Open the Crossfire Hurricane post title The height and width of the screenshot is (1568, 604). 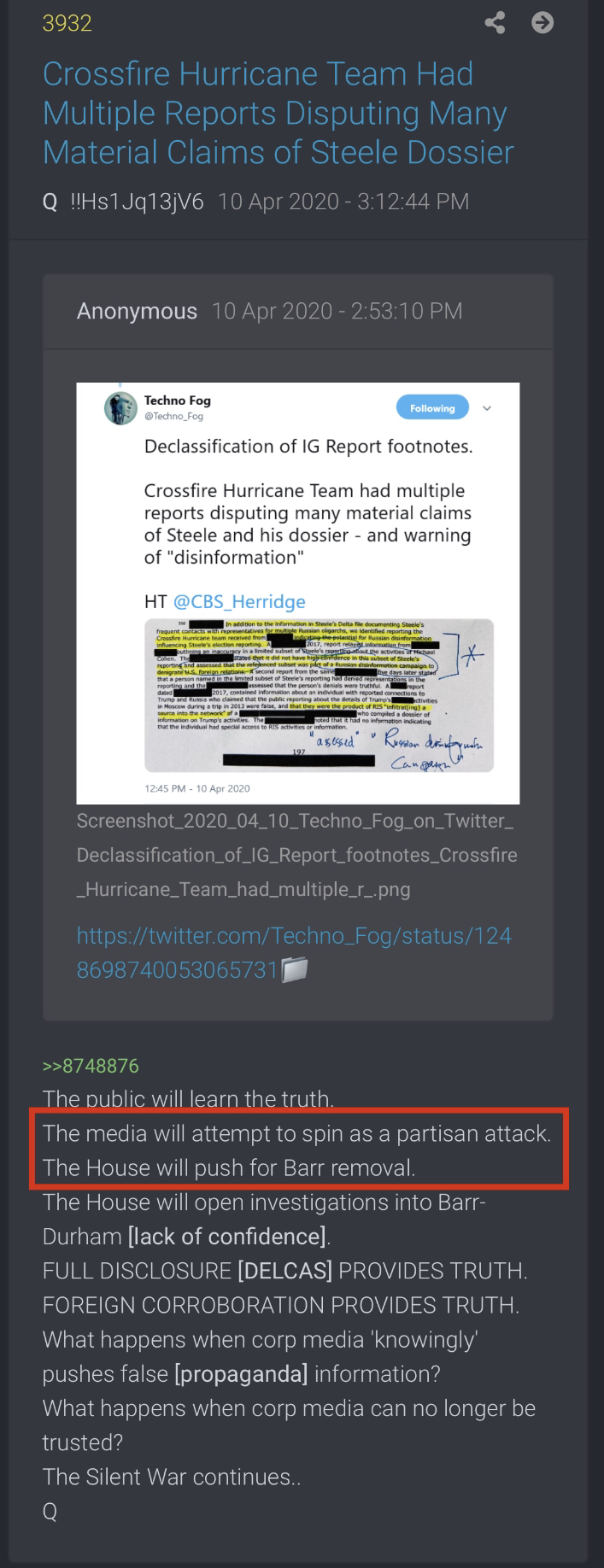(x=279, y=113)
